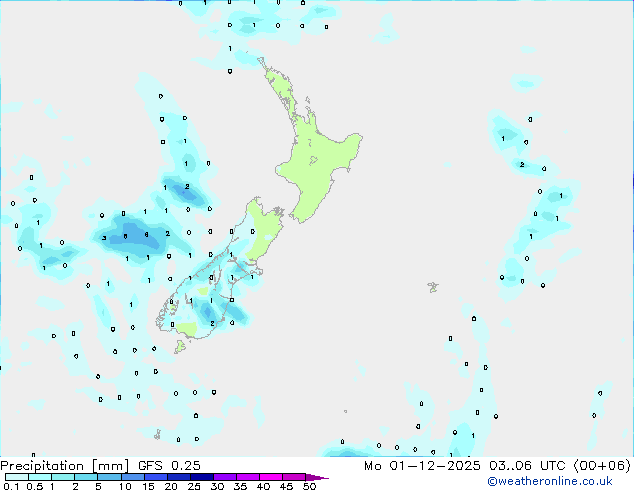
Task: Click Lake Taupo outline inside North Island
Action: (x=313, y=159)
